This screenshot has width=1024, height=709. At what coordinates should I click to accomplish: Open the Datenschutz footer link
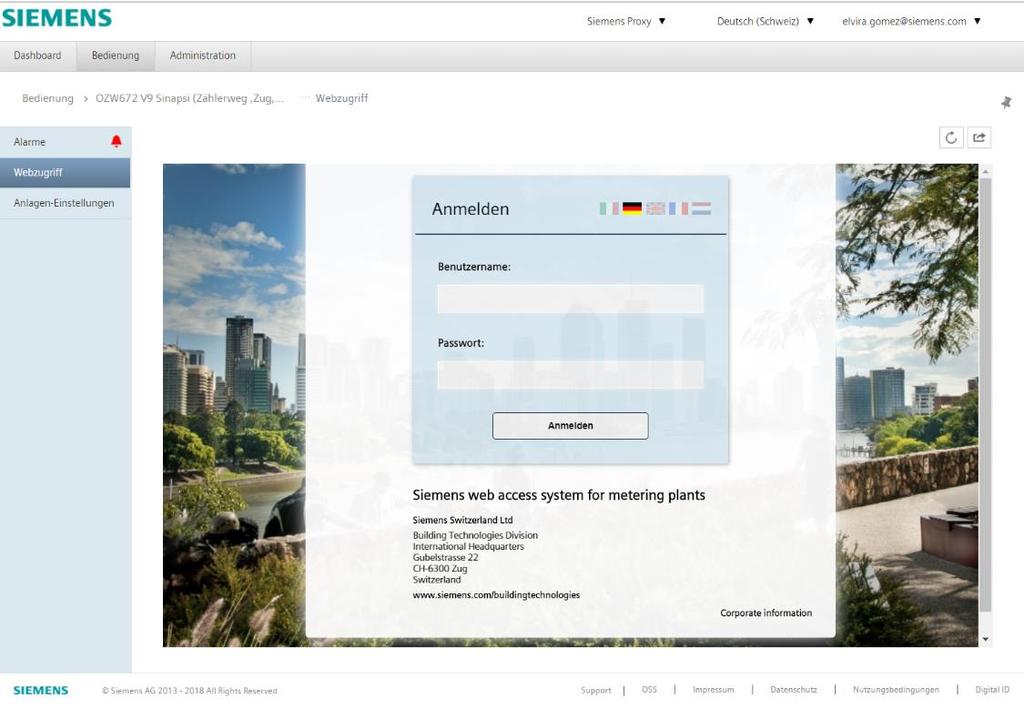pos(793,689)
